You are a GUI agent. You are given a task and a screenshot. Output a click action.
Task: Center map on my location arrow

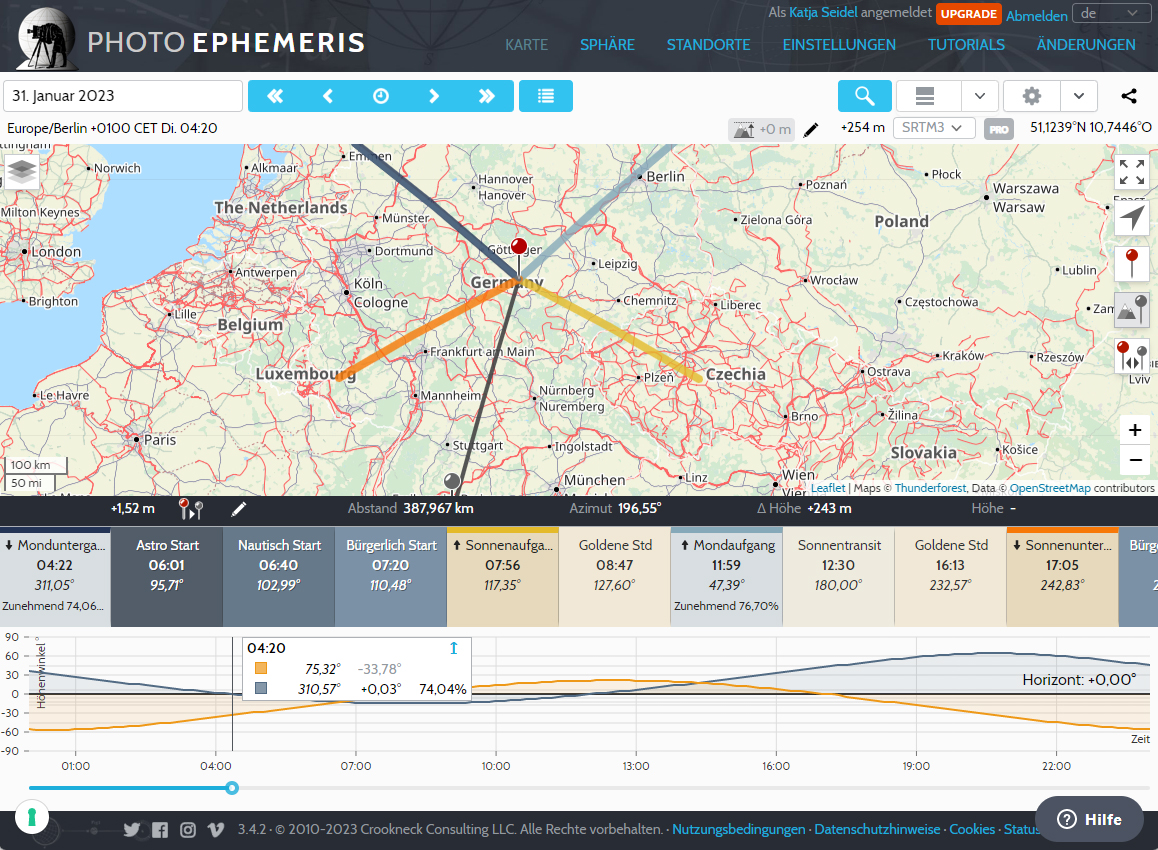click(1132, 219)
